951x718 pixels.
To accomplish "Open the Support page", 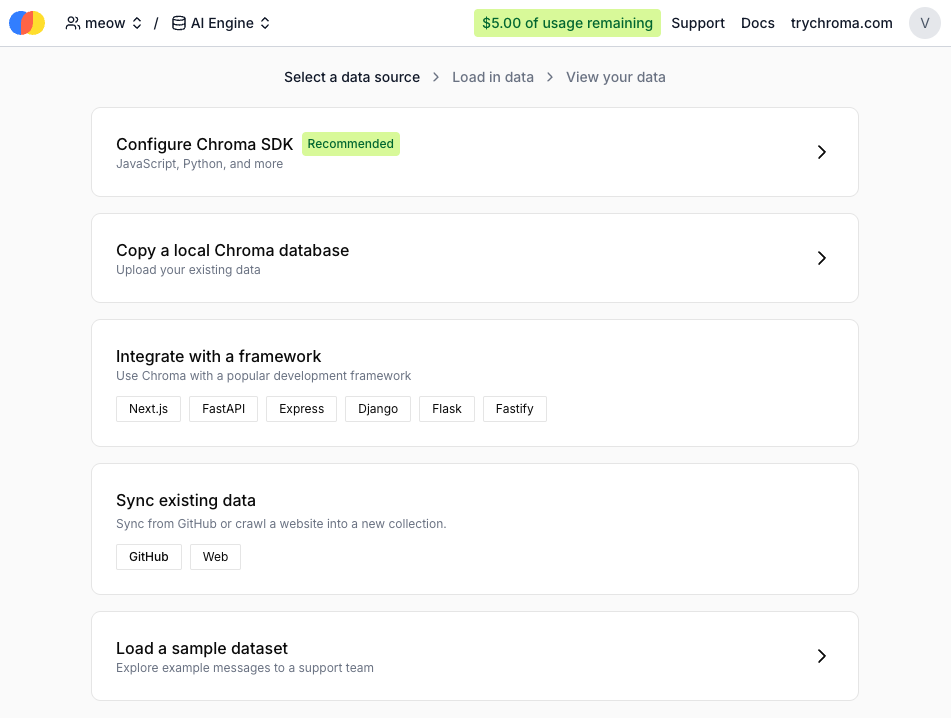I will coord(697,23).
